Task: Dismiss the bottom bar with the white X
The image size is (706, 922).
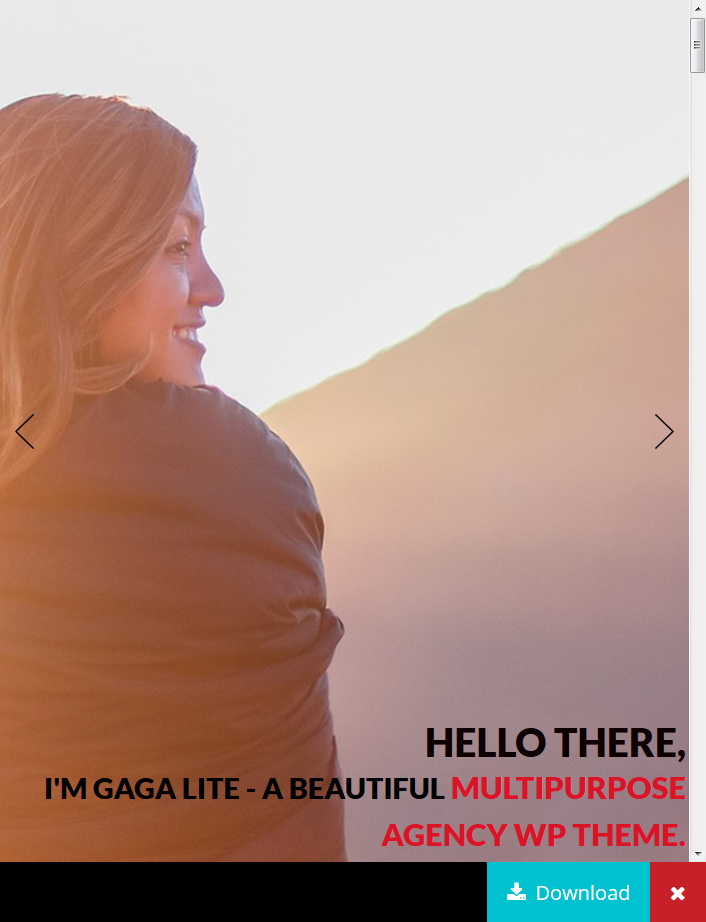Action: (x=678, y=893)
